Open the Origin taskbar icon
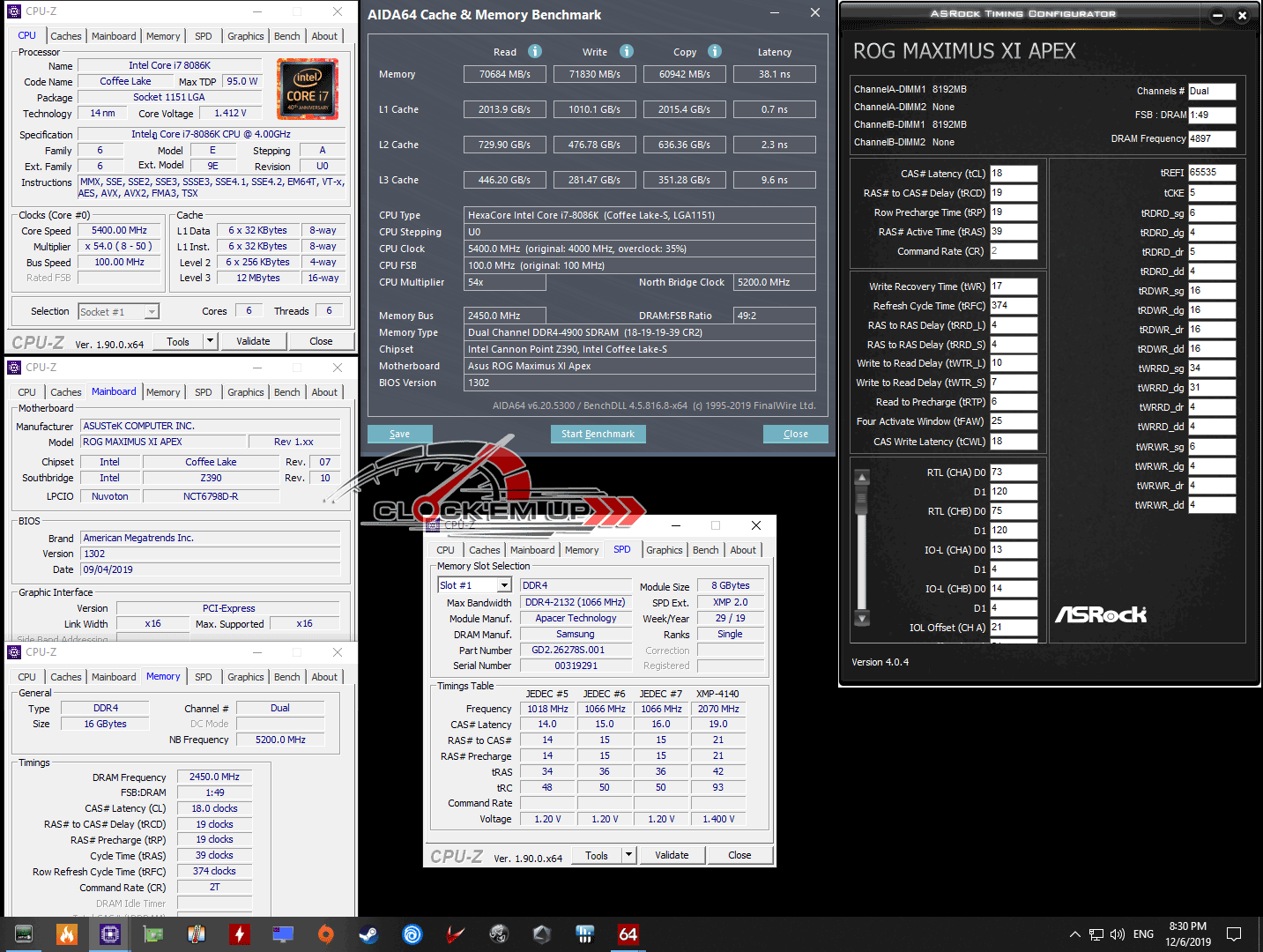Viewport: 1263px width, 952px height. 325,934
